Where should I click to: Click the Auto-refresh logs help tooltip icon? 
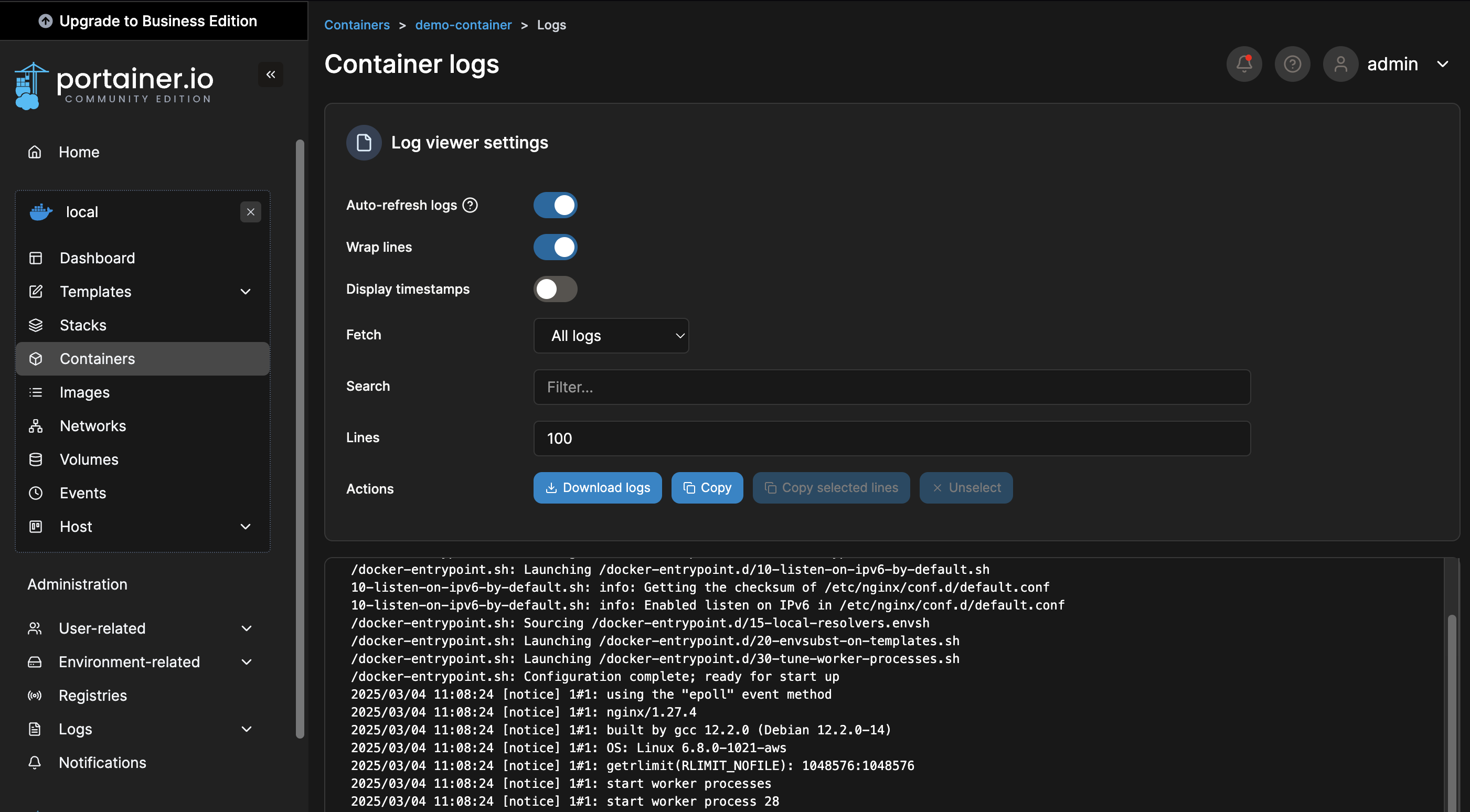[x=470, y=206]
